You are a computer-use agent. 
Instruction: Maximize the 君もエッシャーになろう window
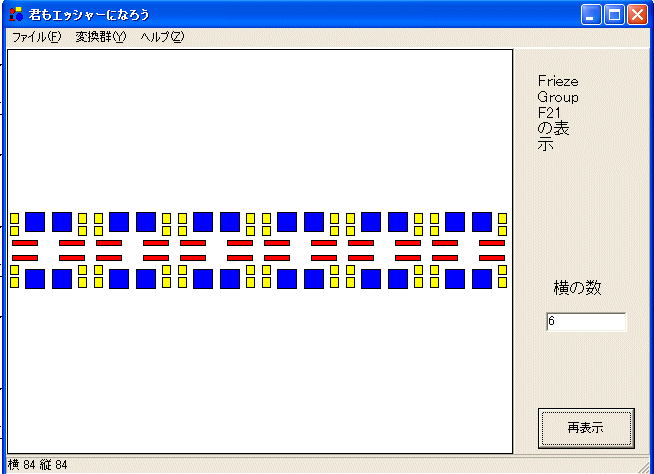click(x=614, y=15)
